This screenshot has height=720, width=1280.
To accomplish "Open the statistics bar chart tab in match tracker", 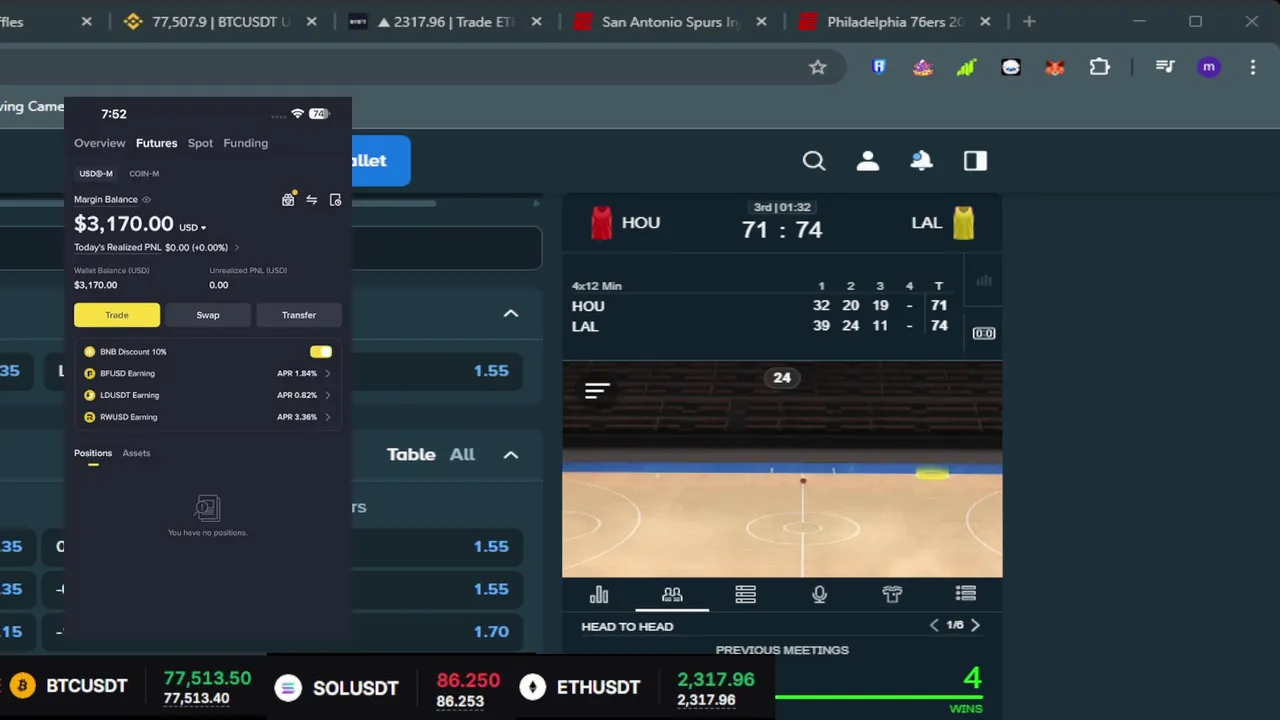I will (599, 595).
